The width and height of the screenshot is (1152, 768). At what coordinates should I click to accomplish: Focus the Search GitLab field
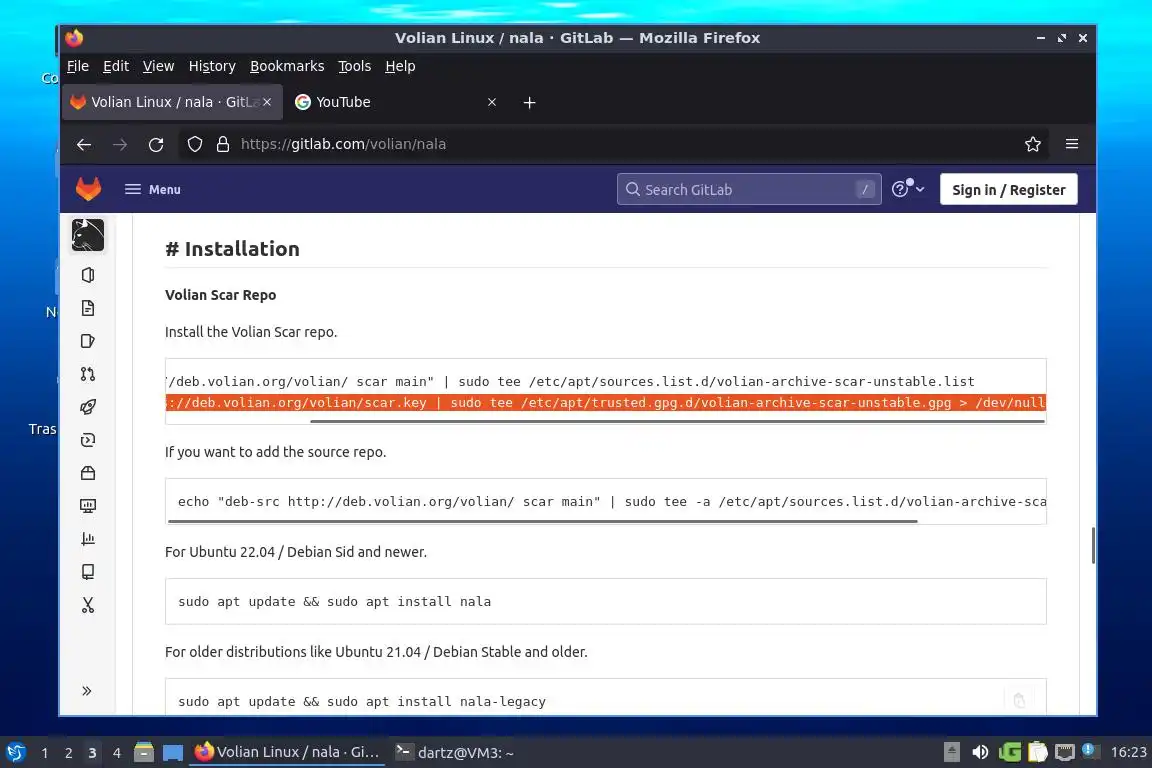click(x=749, y=190)
